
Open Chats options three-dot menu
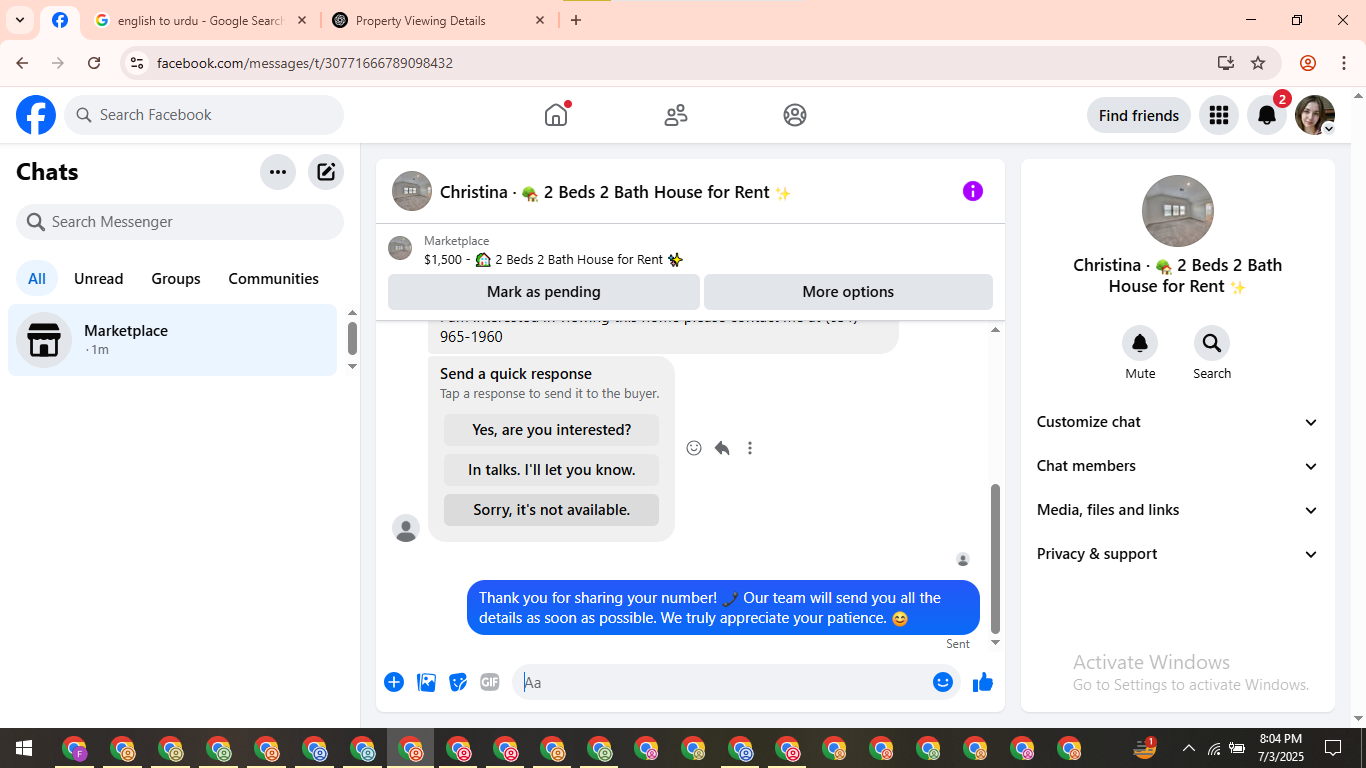(278, 172)
